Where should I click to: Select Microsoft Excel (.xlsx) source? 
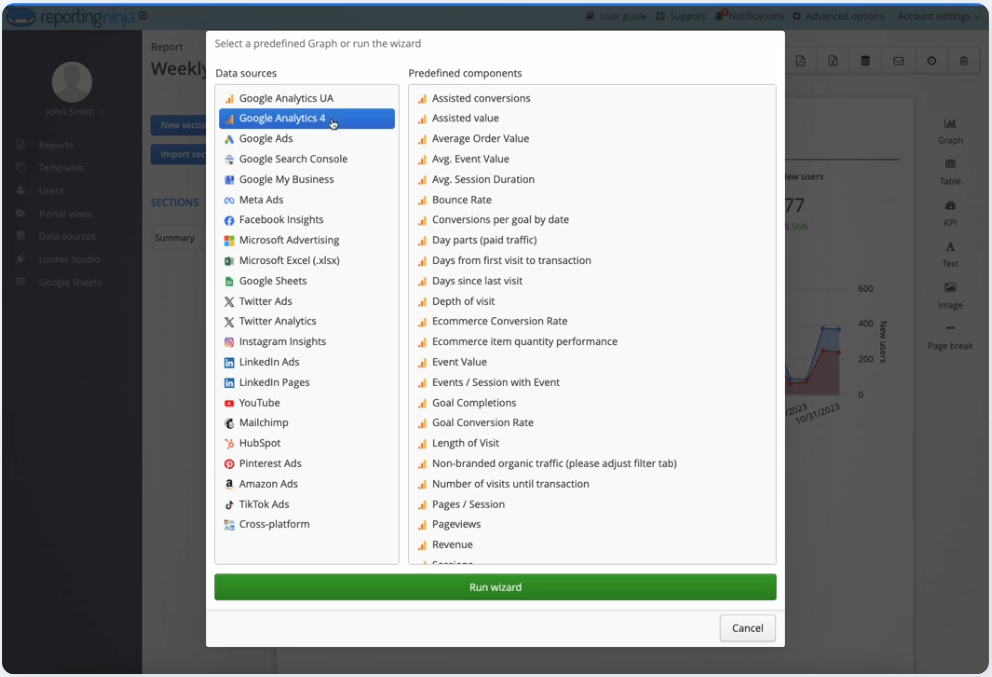[x=307, y=260]
